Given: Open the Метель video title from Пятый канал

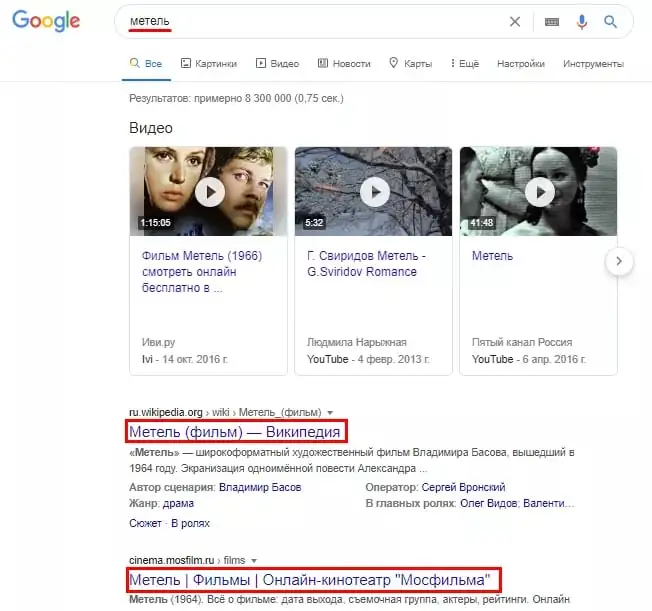Looking at the screenshot, I should [492, 256].
